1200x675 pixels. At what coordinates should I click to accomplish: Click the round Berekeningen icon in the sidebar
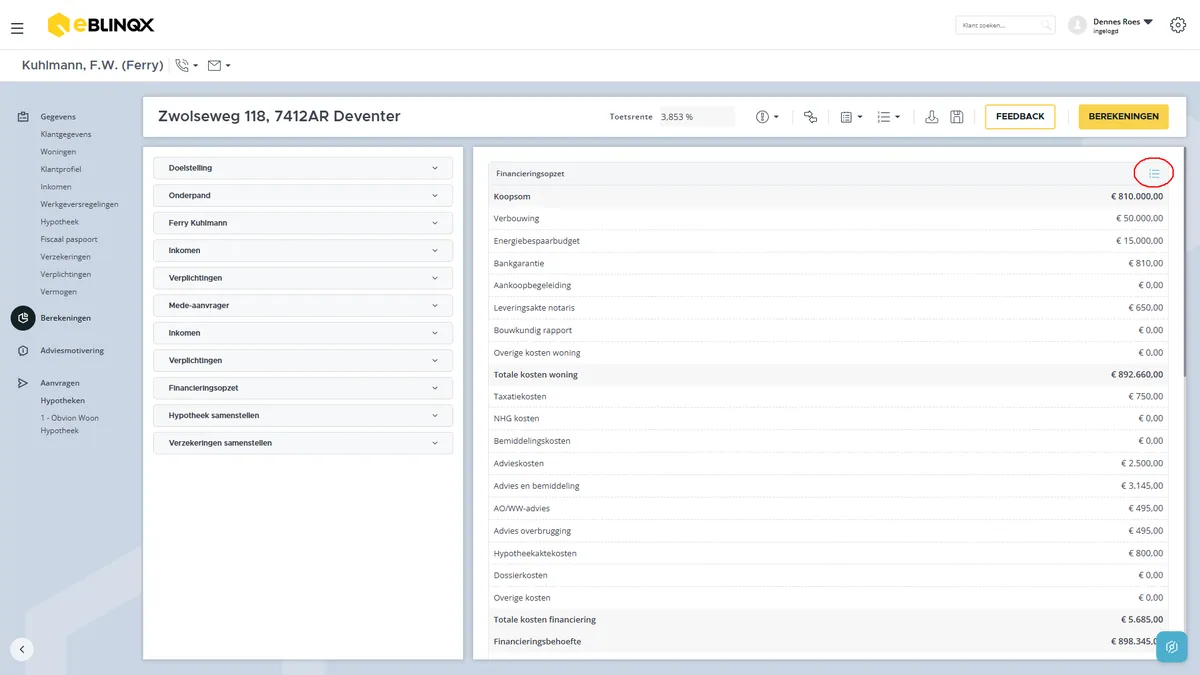[23, 318]
